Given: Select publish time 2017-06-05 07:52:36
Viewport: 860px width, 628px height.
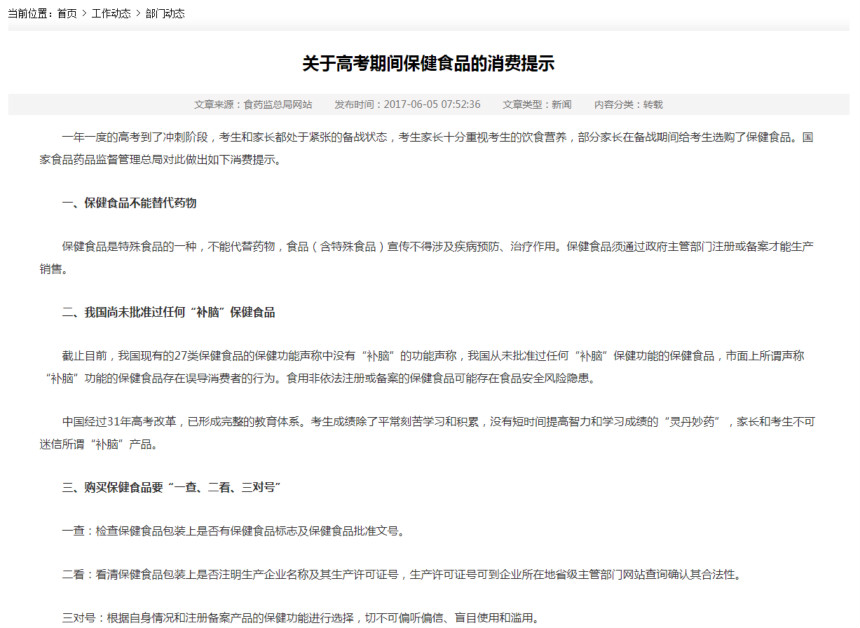Looking at the screenshot, I should click(432, 105).
